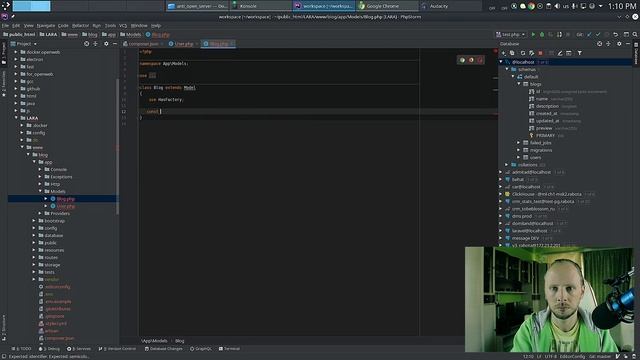Open the TODO tool window

coord(22,349)
